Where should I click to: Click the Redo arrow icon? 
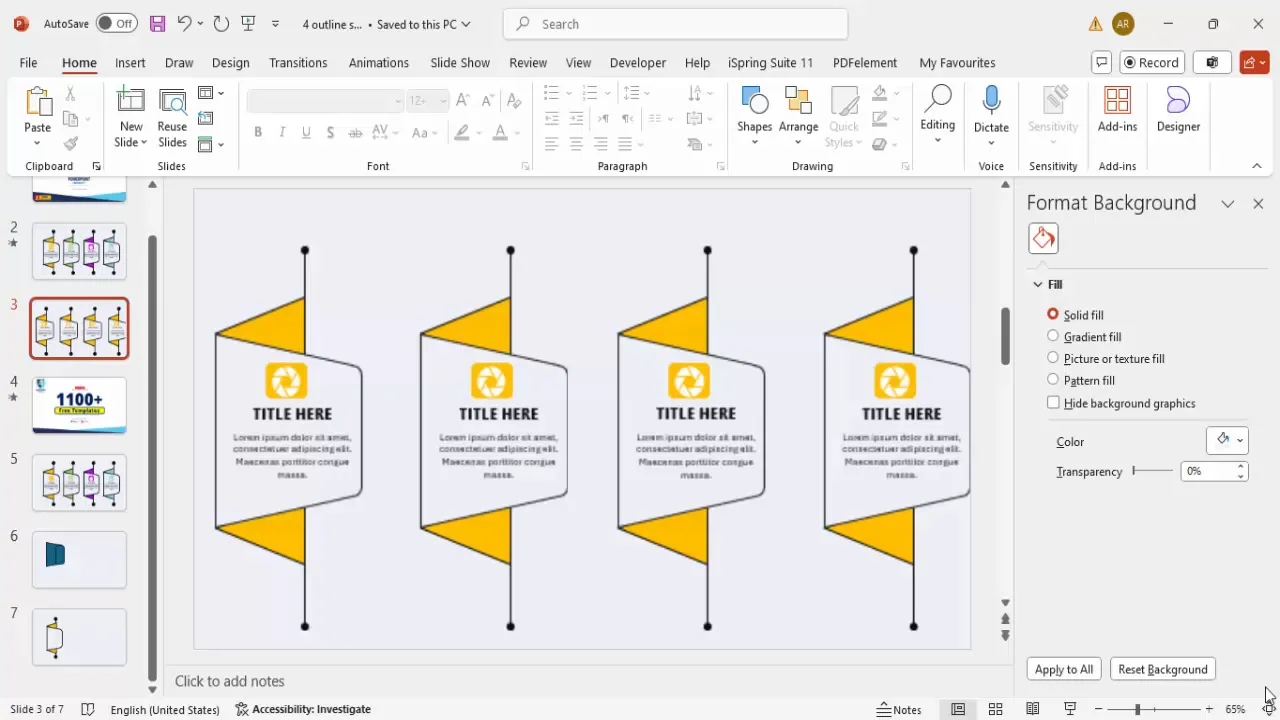tap(221, 23)
